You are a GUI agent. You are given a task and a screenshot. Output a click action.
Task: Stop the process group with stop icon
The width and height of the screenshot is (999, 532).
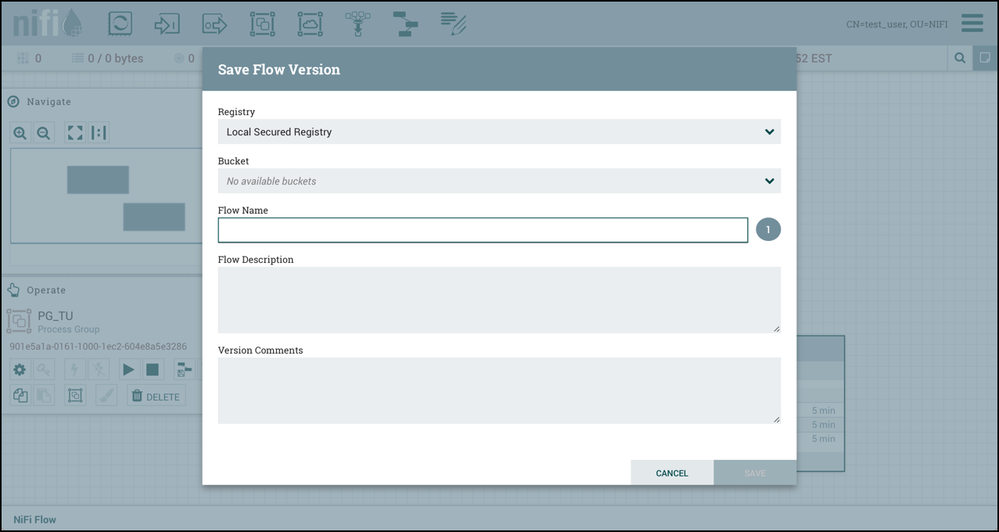pos(152,370)
